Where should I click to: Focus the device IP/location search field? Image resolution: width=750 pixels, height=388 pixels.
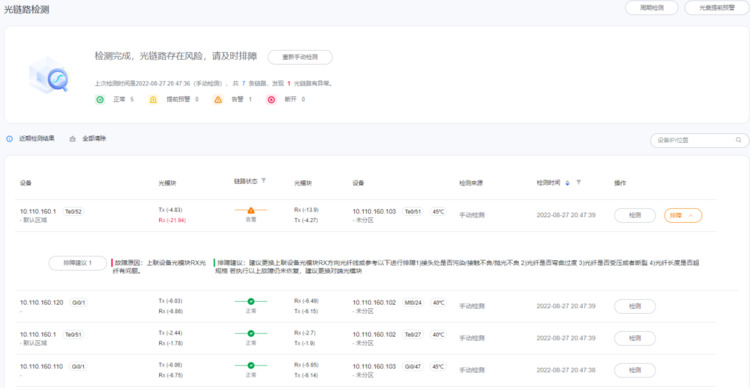tap(699, 140)
